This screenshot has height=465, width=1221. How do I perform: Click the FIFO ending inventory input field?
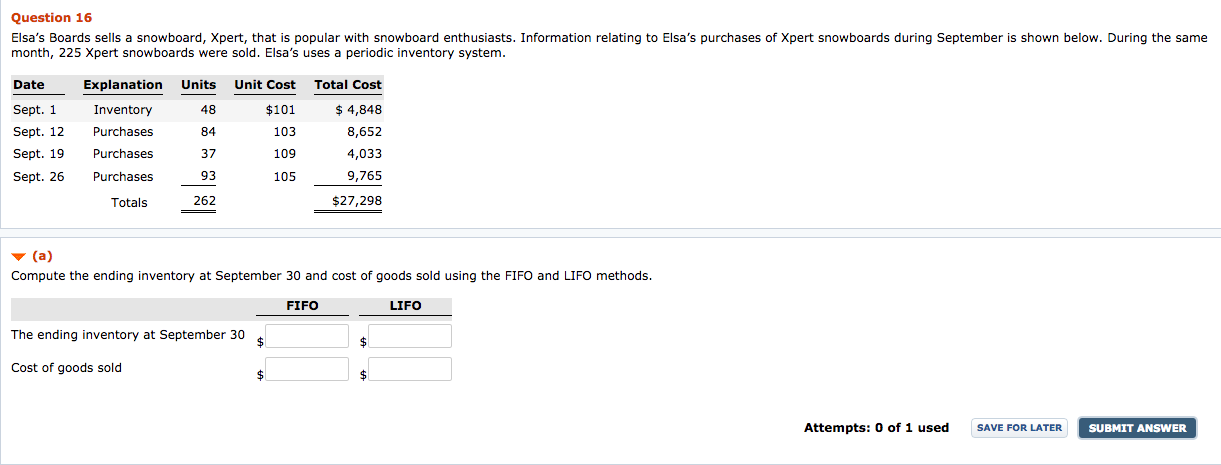(x=307, y=336)
